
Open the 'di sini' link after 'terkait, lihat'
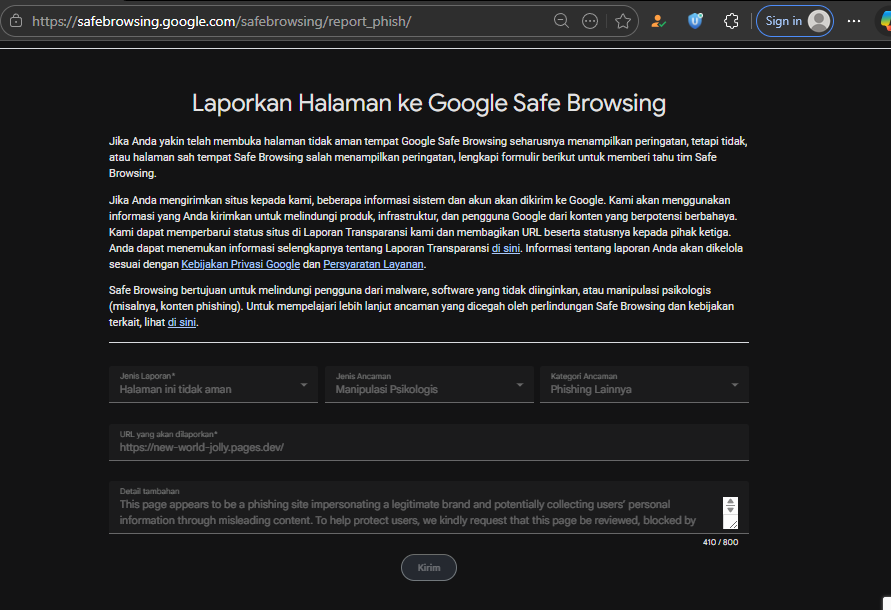pyautogui.click(x=182, y=322)
